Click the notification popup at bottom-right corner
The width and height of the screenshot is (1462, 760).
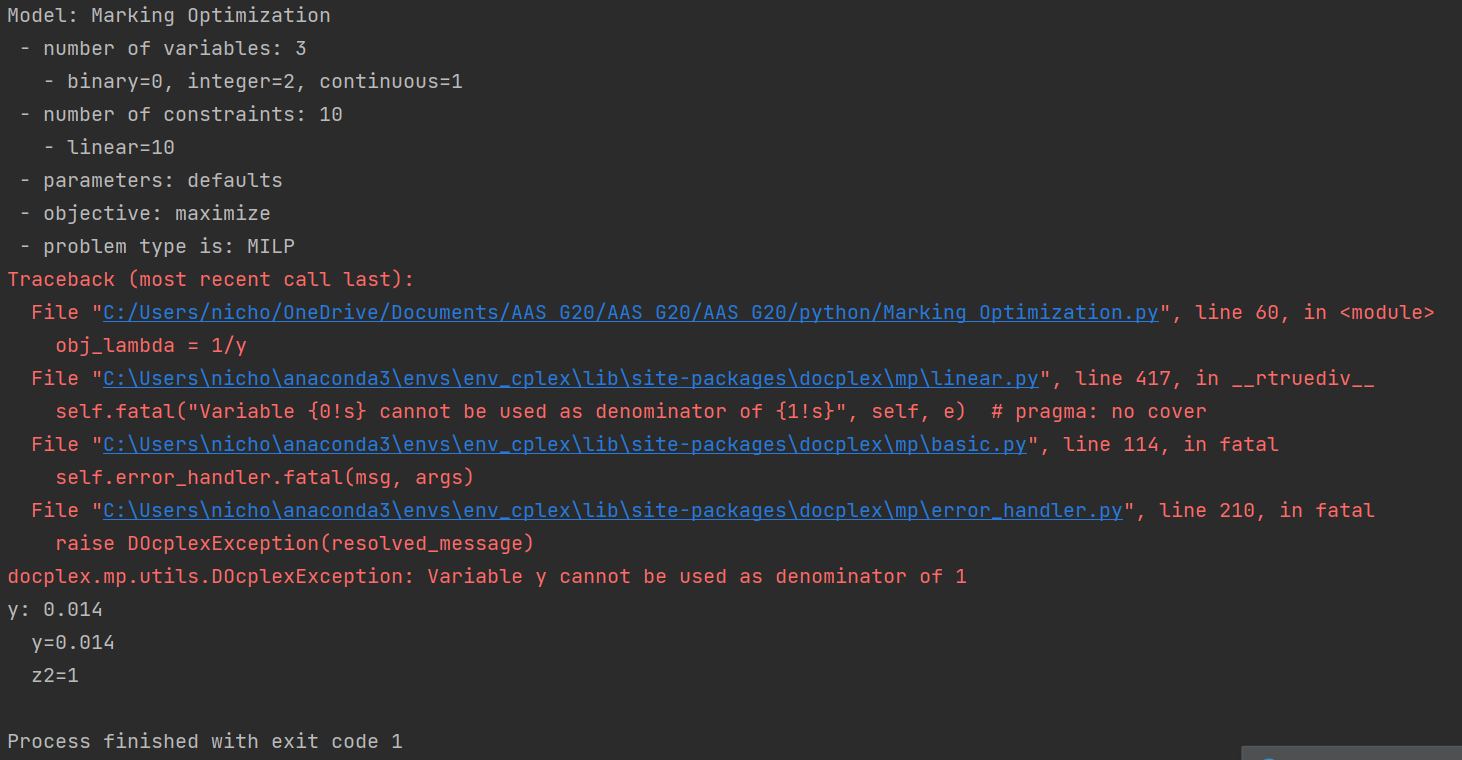tap(1350, 752)
